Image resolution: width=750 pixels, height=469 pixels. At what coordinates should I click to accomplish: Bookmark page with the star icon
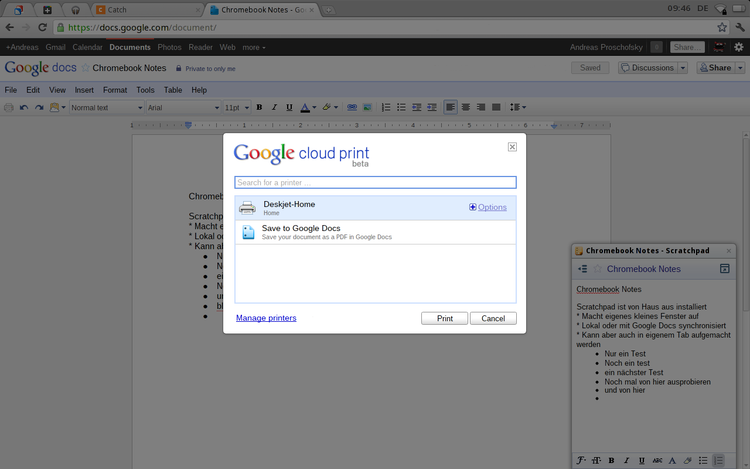pos(722,27)
